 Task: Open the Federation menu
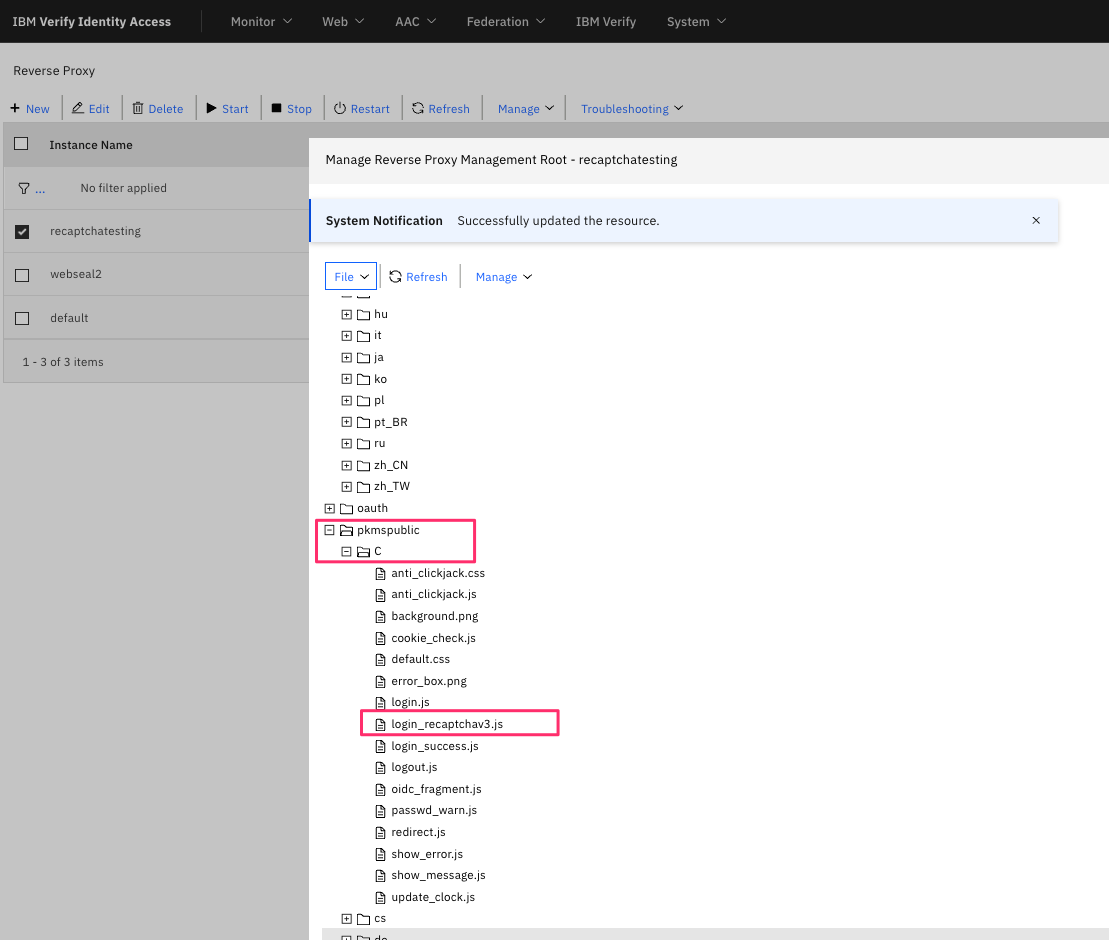[506, 22]
